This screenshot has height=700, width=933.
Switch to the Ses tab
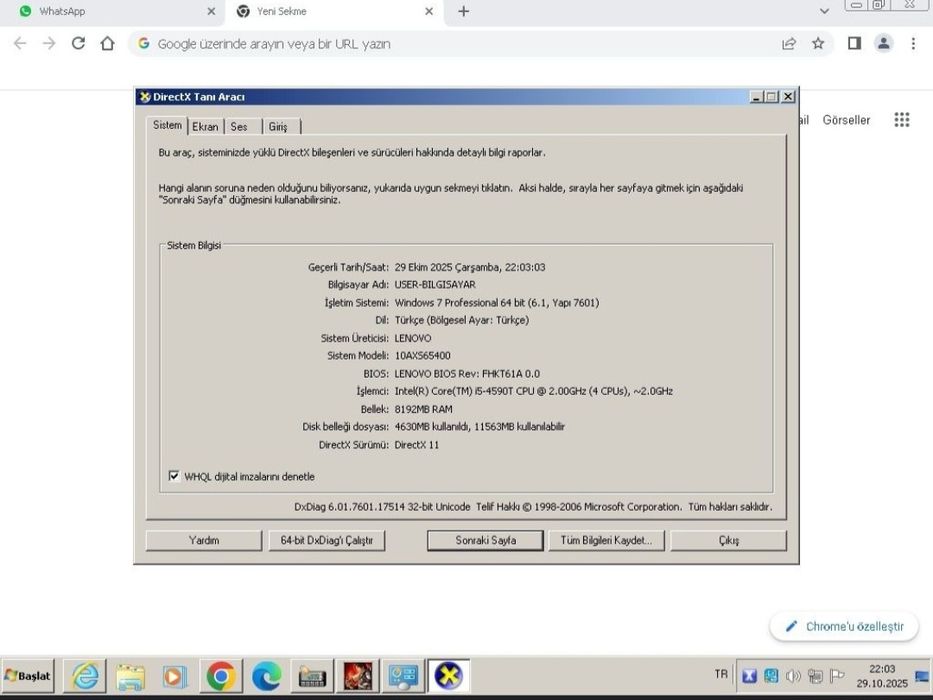239,127
